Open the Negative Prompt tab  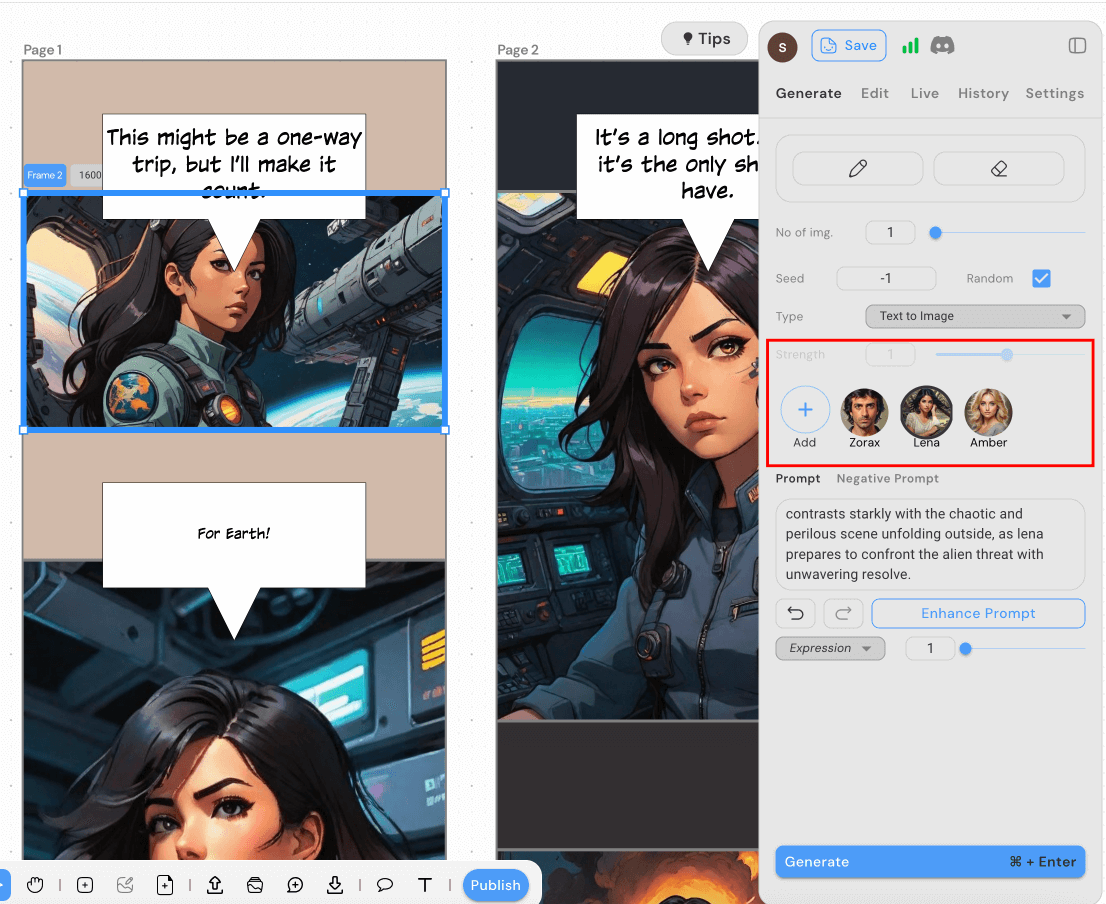click(887, 479)
